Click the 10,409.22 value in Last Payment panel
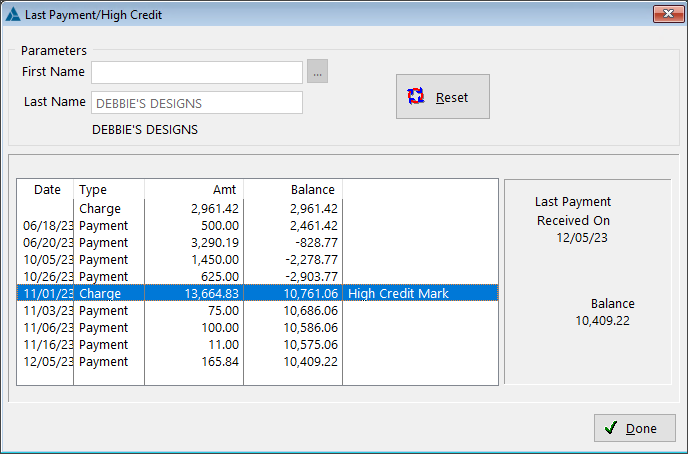Image resolution: width=688 pixels, height=454 pixels. pyautogui.click(x=602, y=321)
